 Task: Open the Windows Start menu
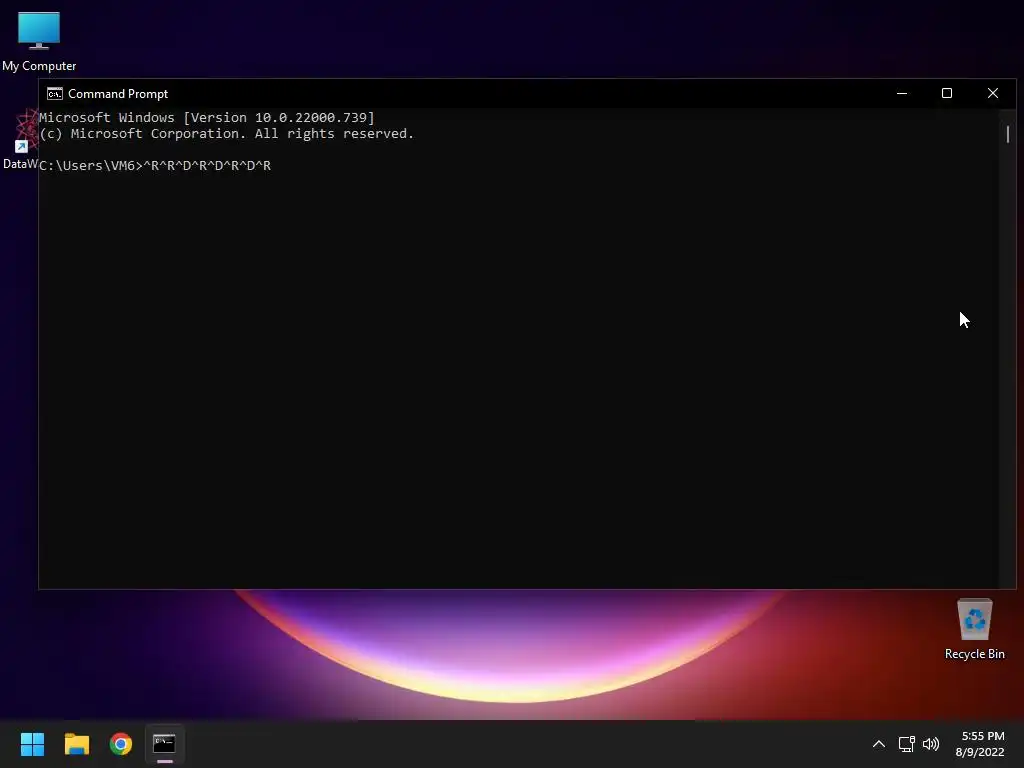(32, 744)
